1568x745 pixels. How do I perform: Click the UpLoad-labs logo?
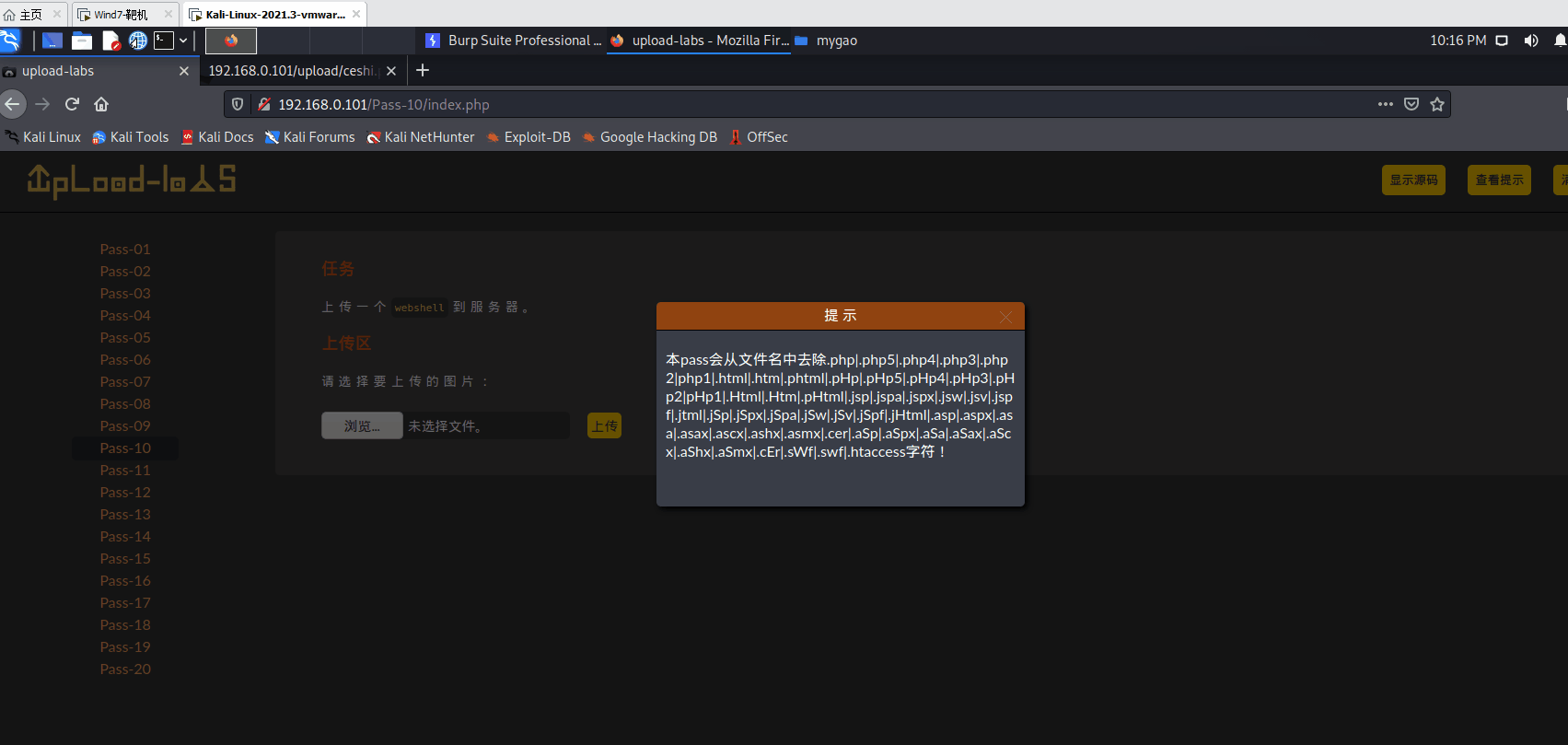click(132, 180)
